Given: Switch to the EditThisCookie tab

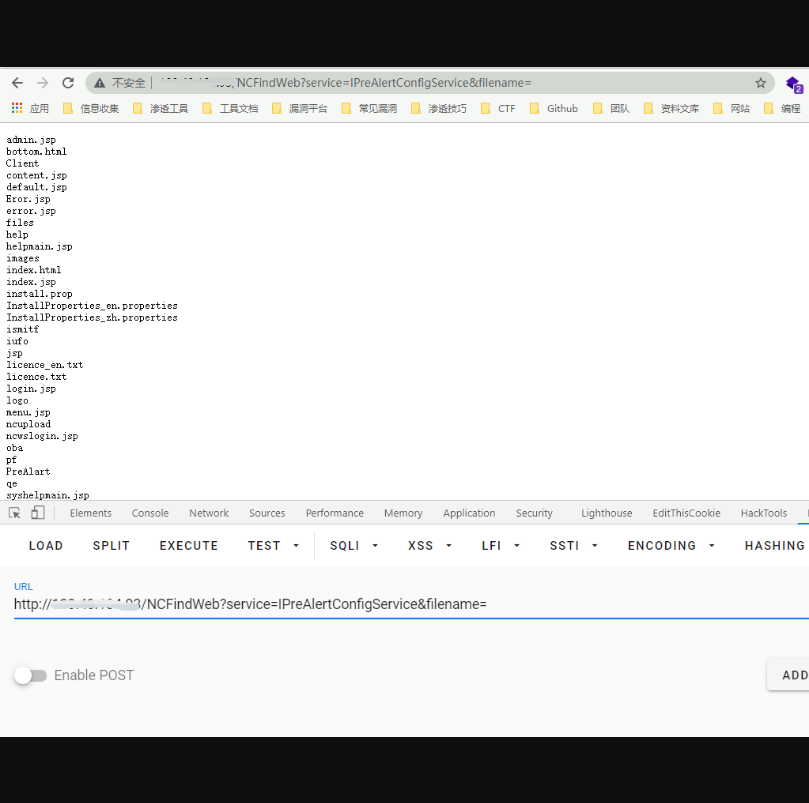Looking at the screenshot, I should pos(687,513).
